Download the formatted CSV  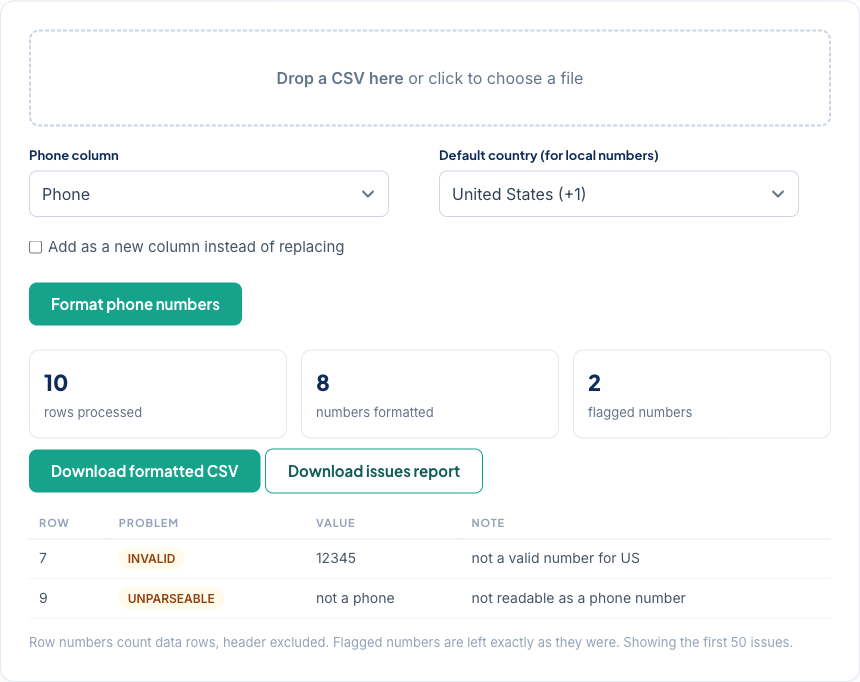pos(145,471)
